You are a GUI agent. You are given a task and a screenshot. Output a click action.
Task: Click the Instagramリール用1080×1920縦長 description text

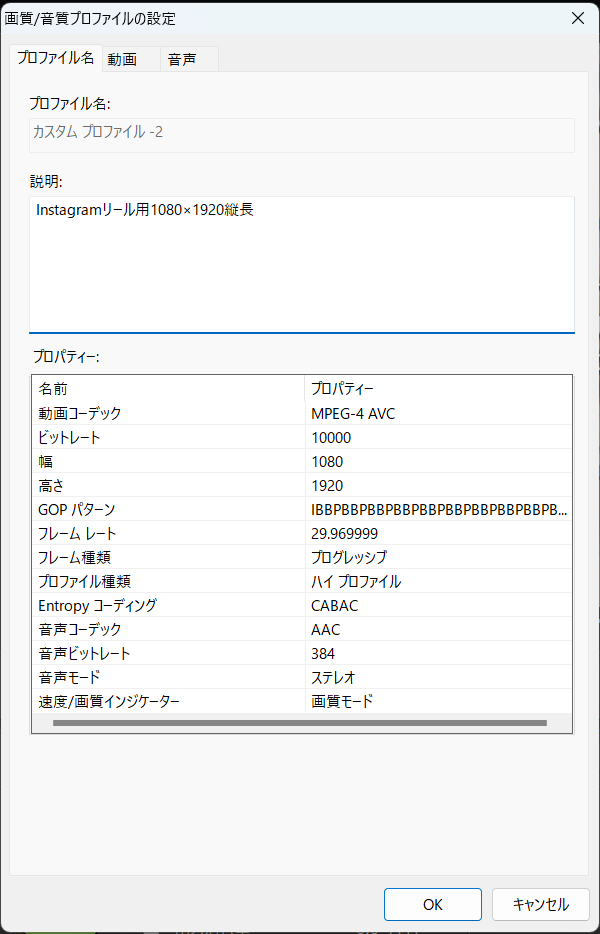(145, 210)
